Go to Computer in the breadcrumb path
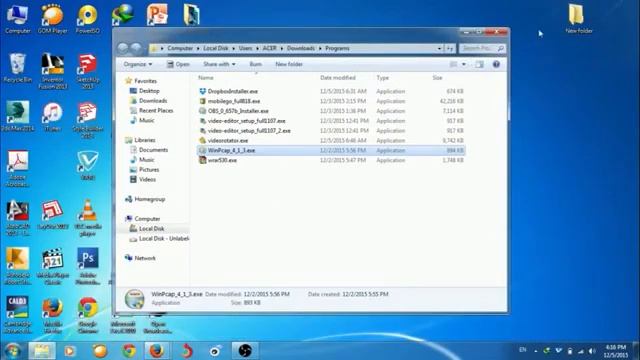The width and height of the screenshot is (640, 360). pyautogui.click(x=180, y=48)
